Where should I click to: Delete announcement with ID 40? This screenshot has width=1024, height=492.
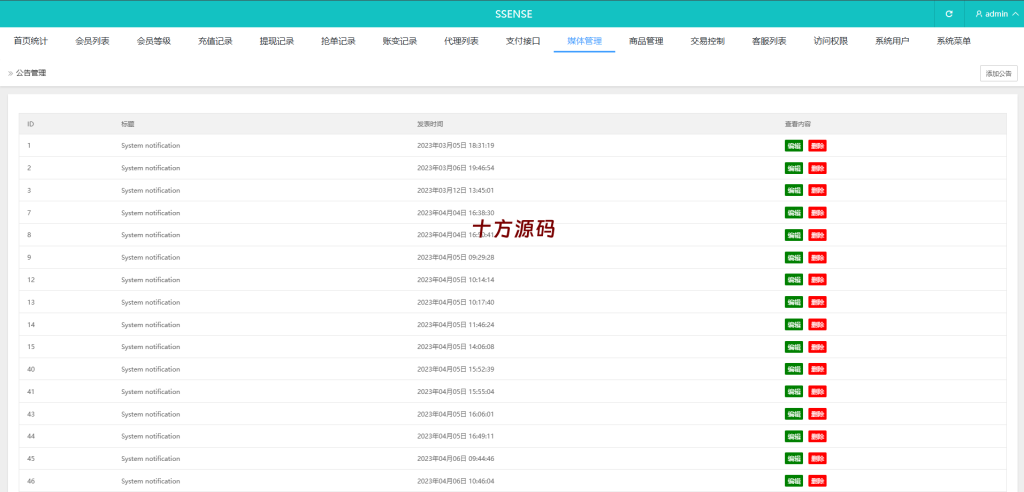[817, 369]
